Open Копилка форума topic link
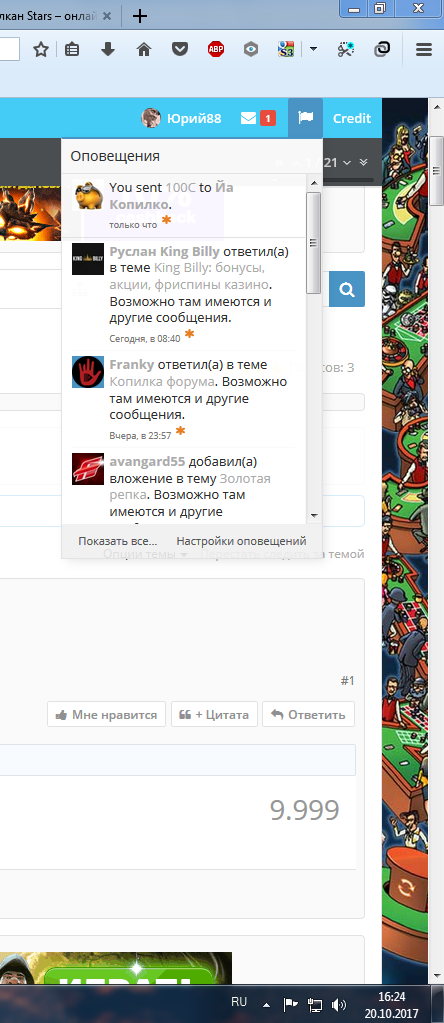The width and height of the screenshot is (444, 1023). (162, 381)
